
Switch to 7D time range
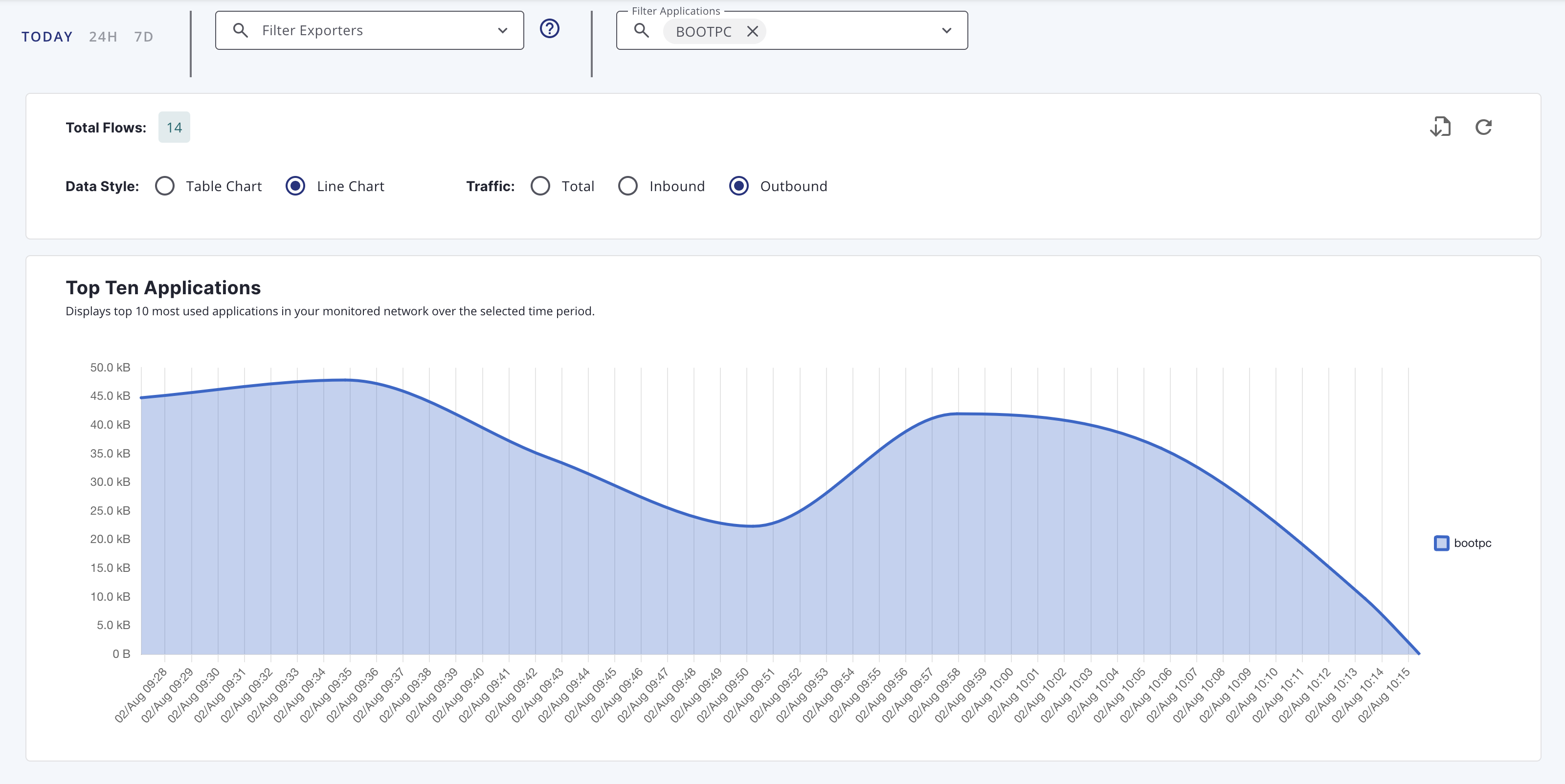[x=143, y=37]
